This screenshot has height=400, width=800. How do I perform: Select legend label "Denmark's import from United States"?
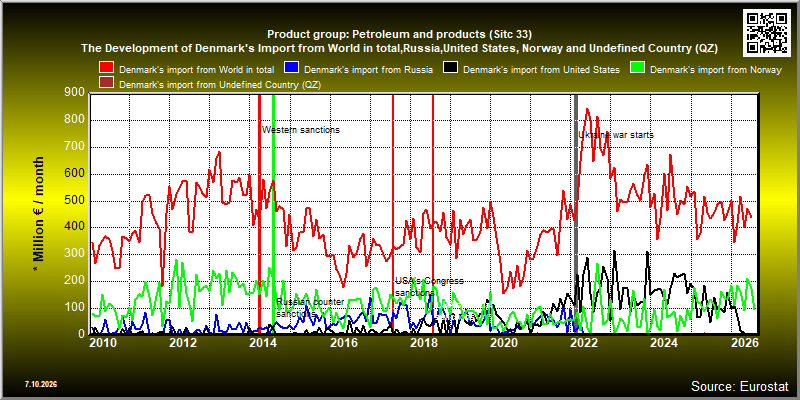click(541, 69)
